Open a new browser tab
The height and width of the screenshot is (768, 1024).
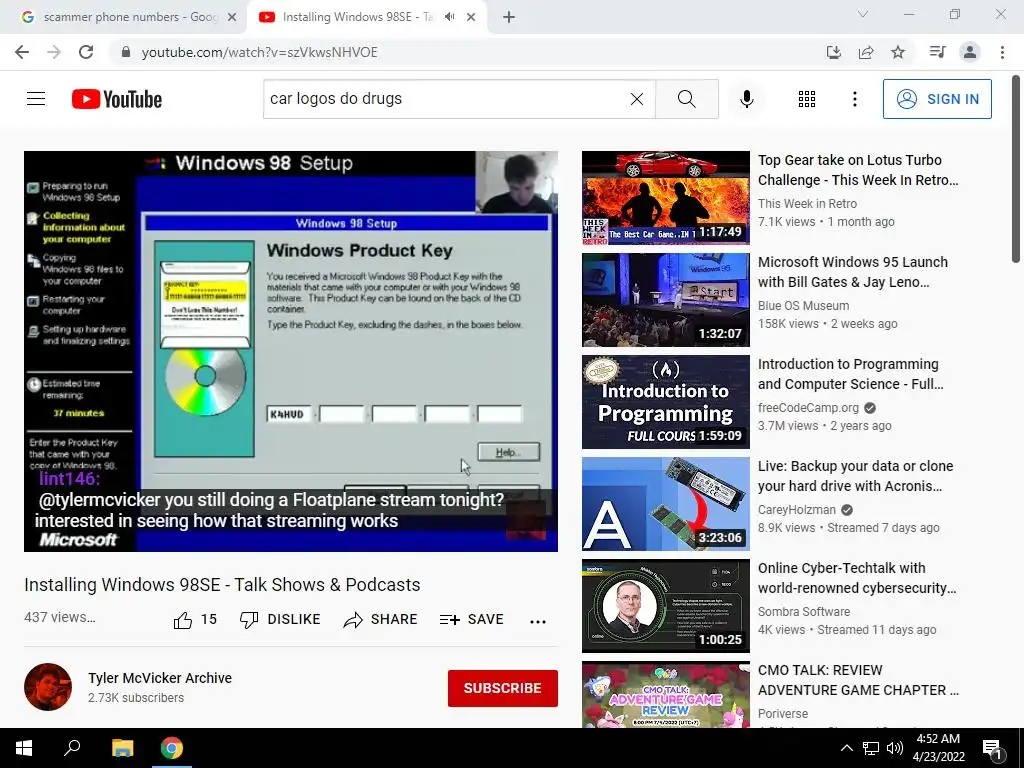(x=509, y=18)
